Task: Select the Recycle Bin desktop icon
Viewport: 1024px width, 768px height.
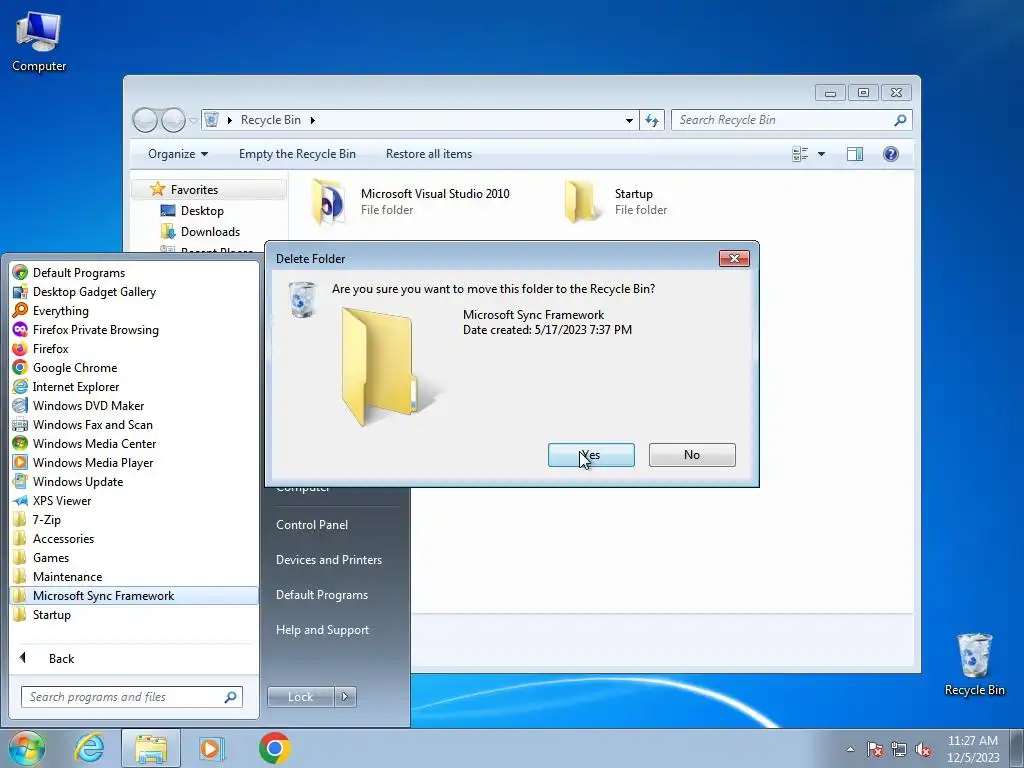Action: click(x=974, y=665)
